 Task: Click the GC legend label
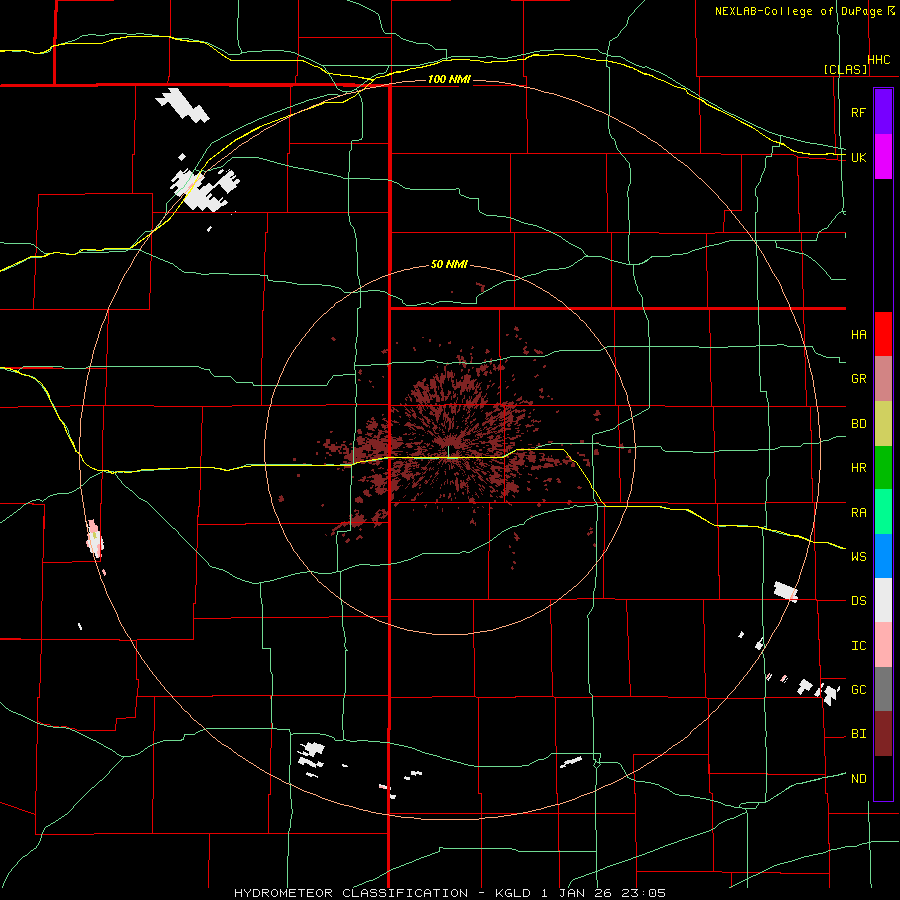(x=858, y=690)
